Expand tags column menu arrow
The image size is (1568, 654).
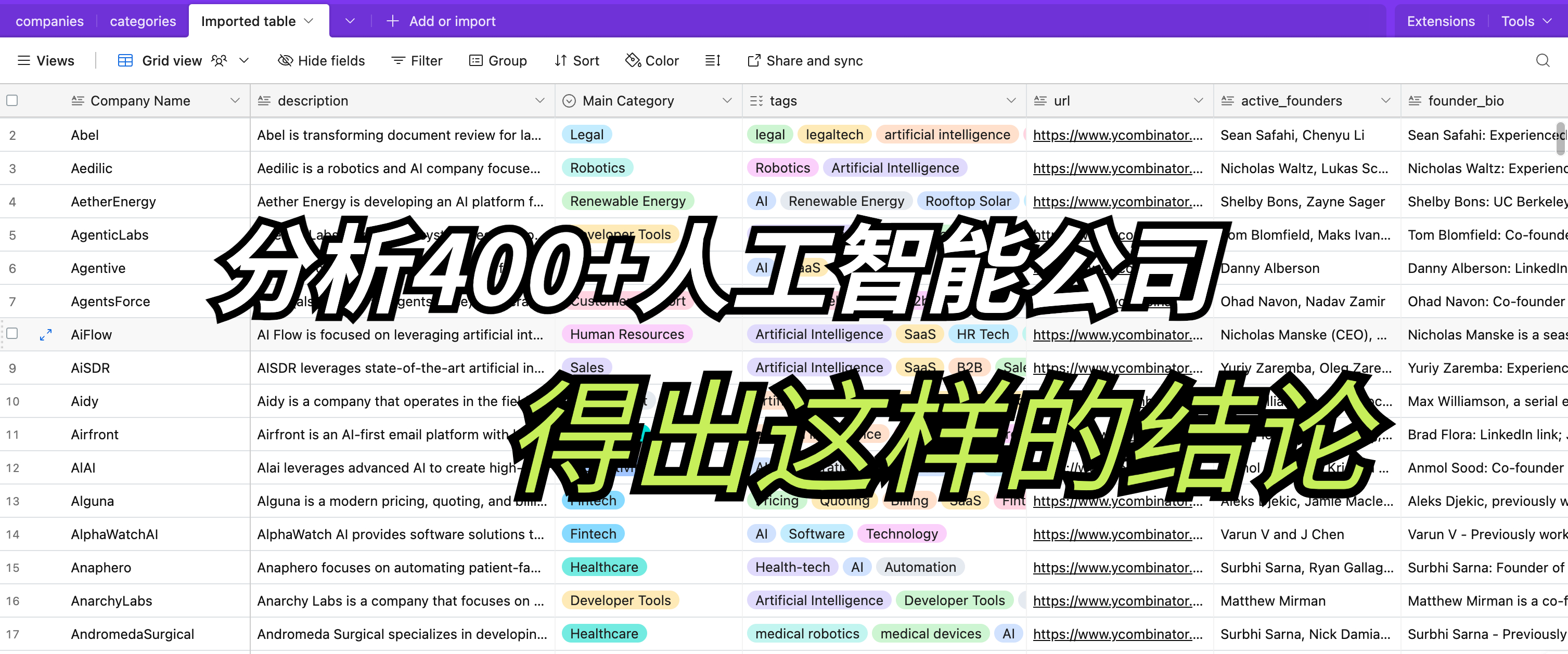(x=1012, y=100)
